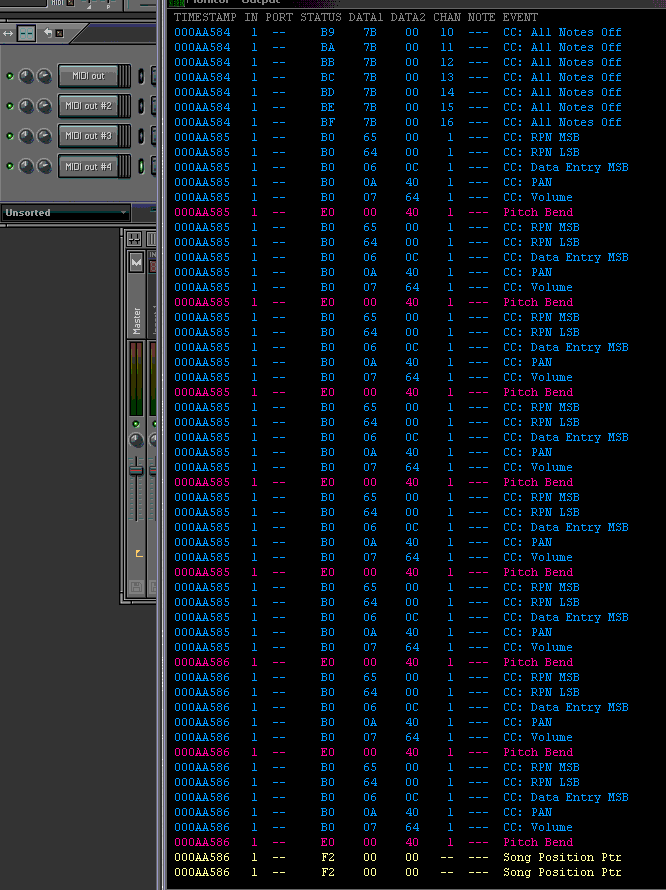Click the volume knob of MIDI out #2
666x890 pixels.
(x=44, y=106)
